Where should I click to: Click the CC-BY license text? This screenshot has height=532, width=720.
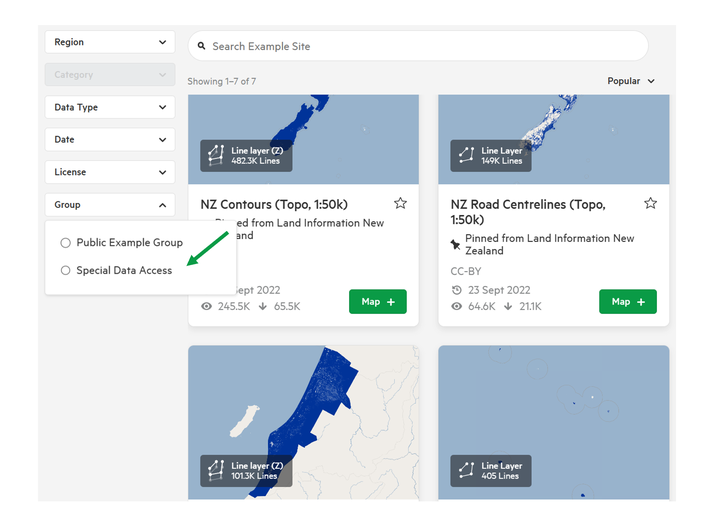point(466,271)
